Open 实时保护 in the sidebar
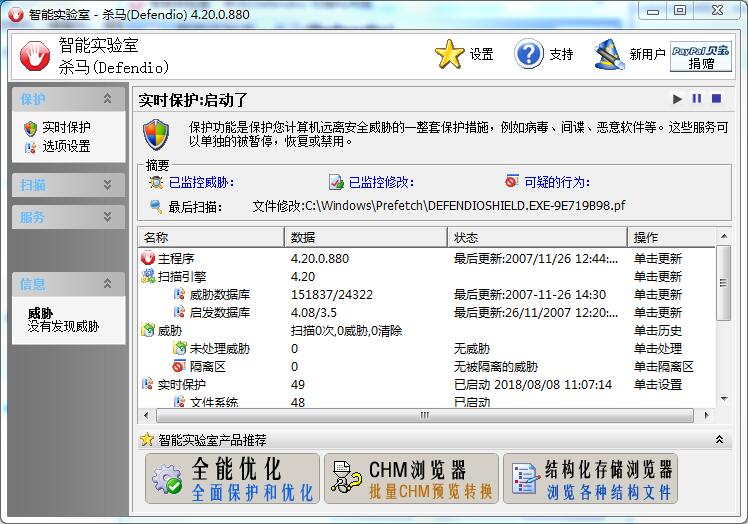Viewport: 748px width, 524px height. tap(66, 127)
